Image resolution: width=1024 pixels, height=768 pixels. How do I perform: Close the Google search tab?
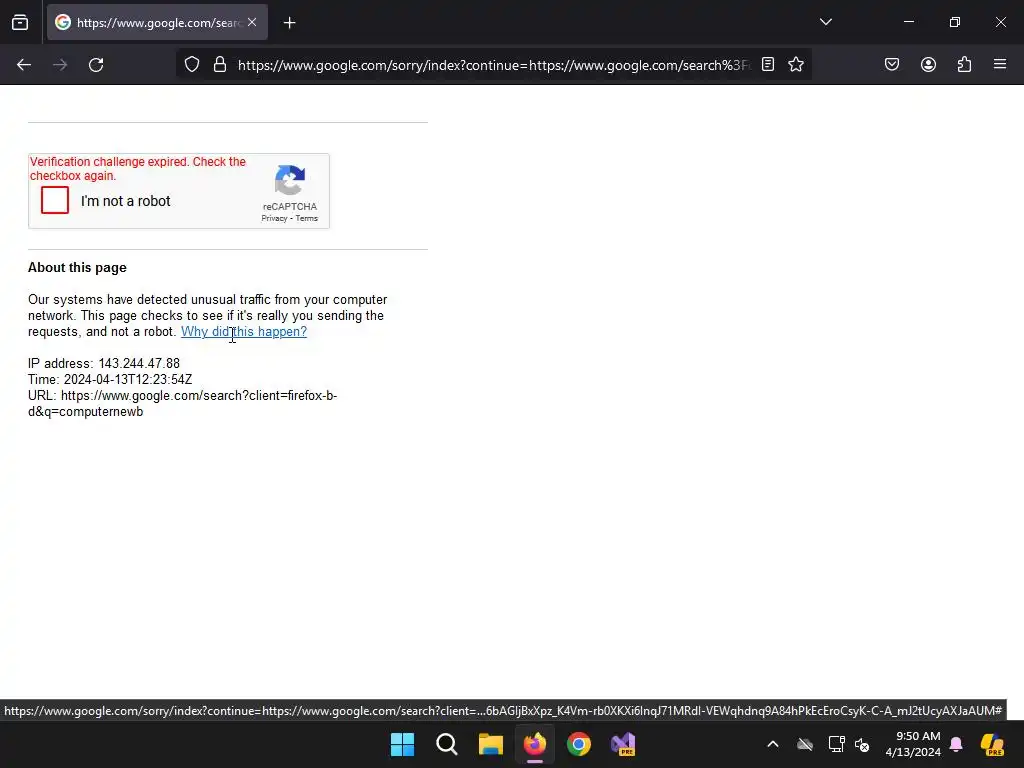tap(252, 22)
